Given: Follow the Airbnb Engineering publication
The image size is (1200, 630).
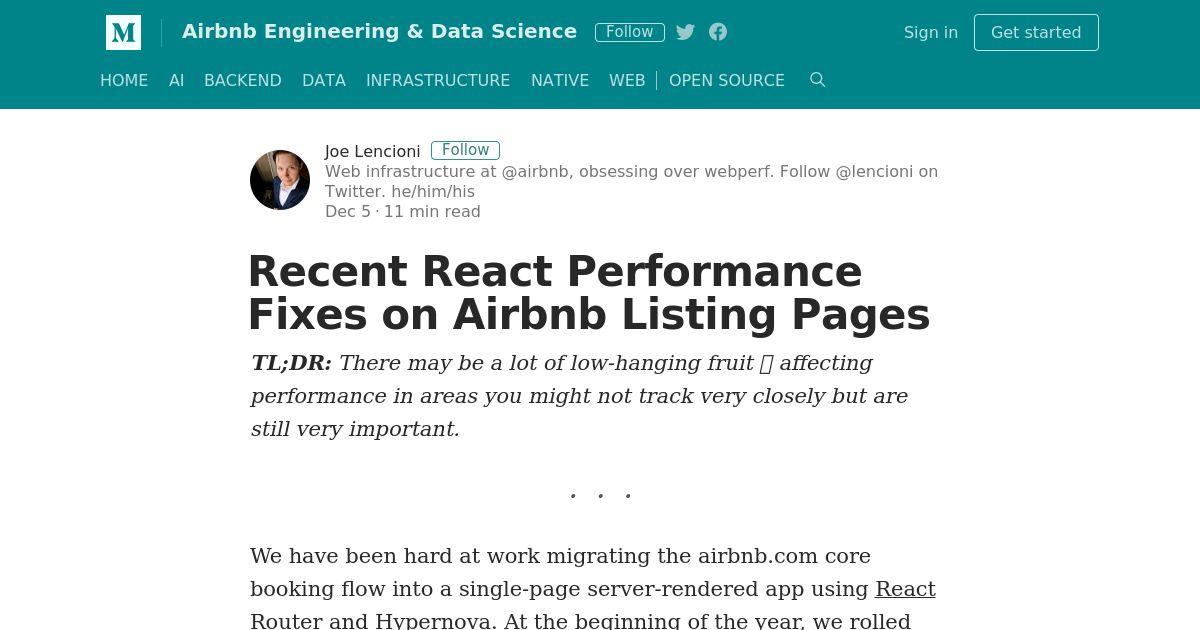Looking at the screenshot, I should (630, 32).
